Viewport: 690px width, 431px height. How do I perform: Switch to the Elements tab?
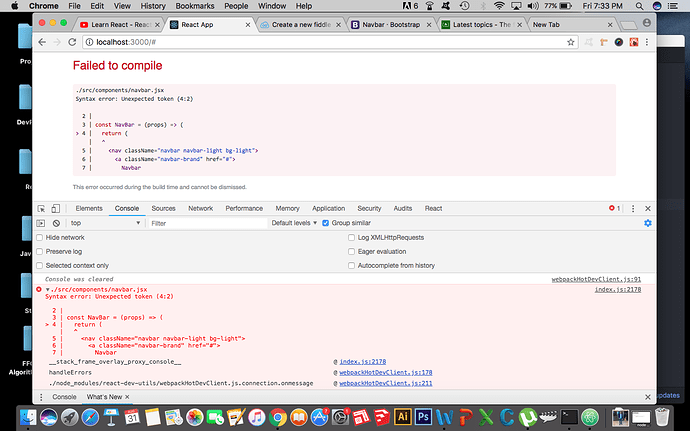pos(89,209)
